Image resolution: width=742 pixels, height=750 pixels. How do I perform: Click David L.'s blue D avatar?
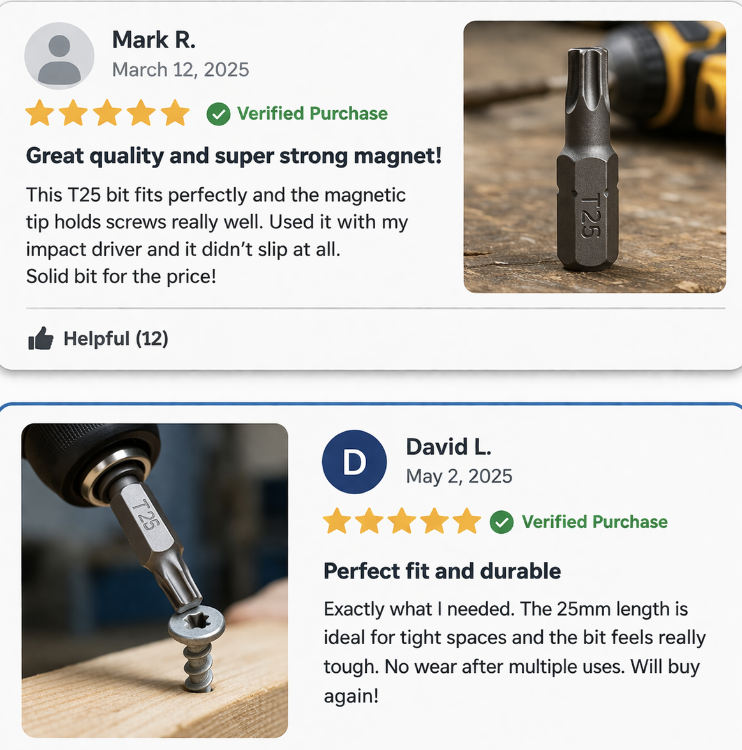click(x=354, y=462)
